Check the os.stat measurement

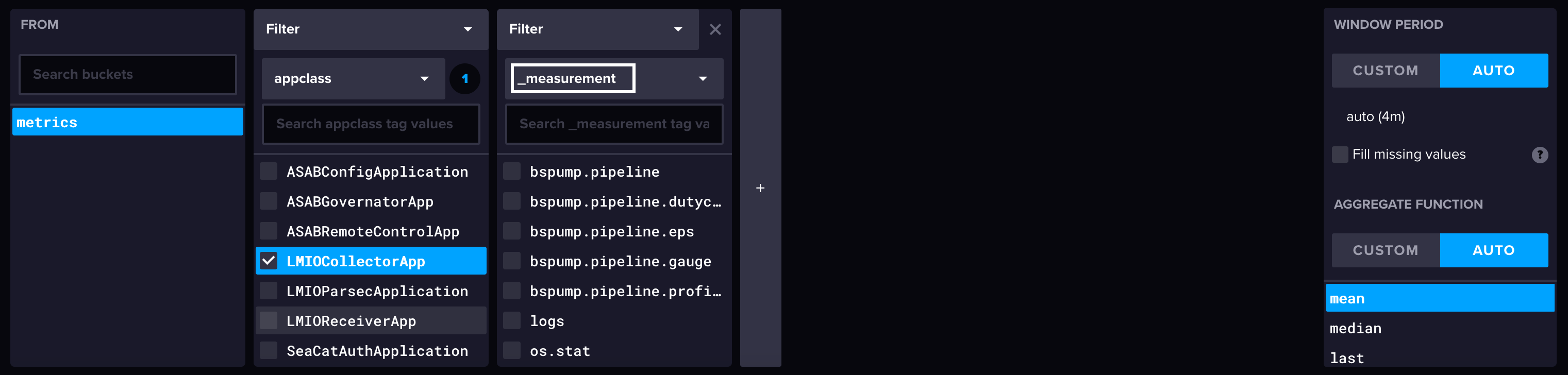512,351
